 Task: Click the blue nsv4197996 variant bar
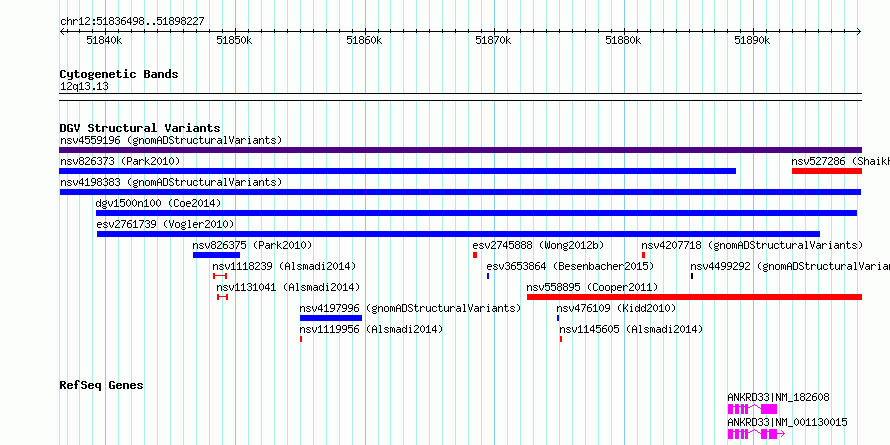click(331, 318)
